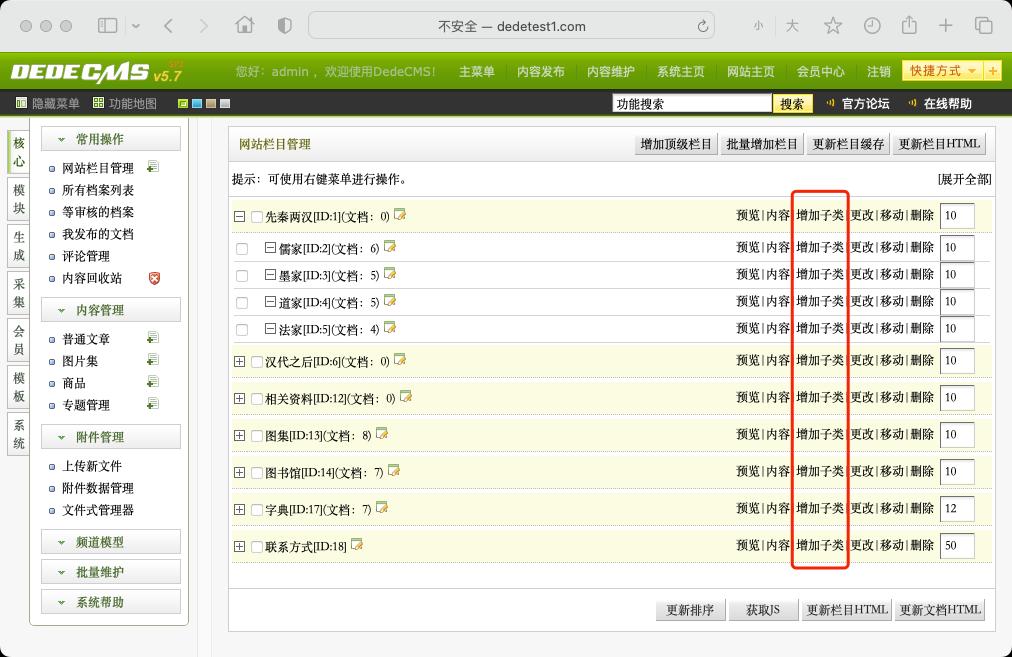This screenshot has height=657, width=1012.
Task: Show all tabs overview icon
Action: click(984, 26)
